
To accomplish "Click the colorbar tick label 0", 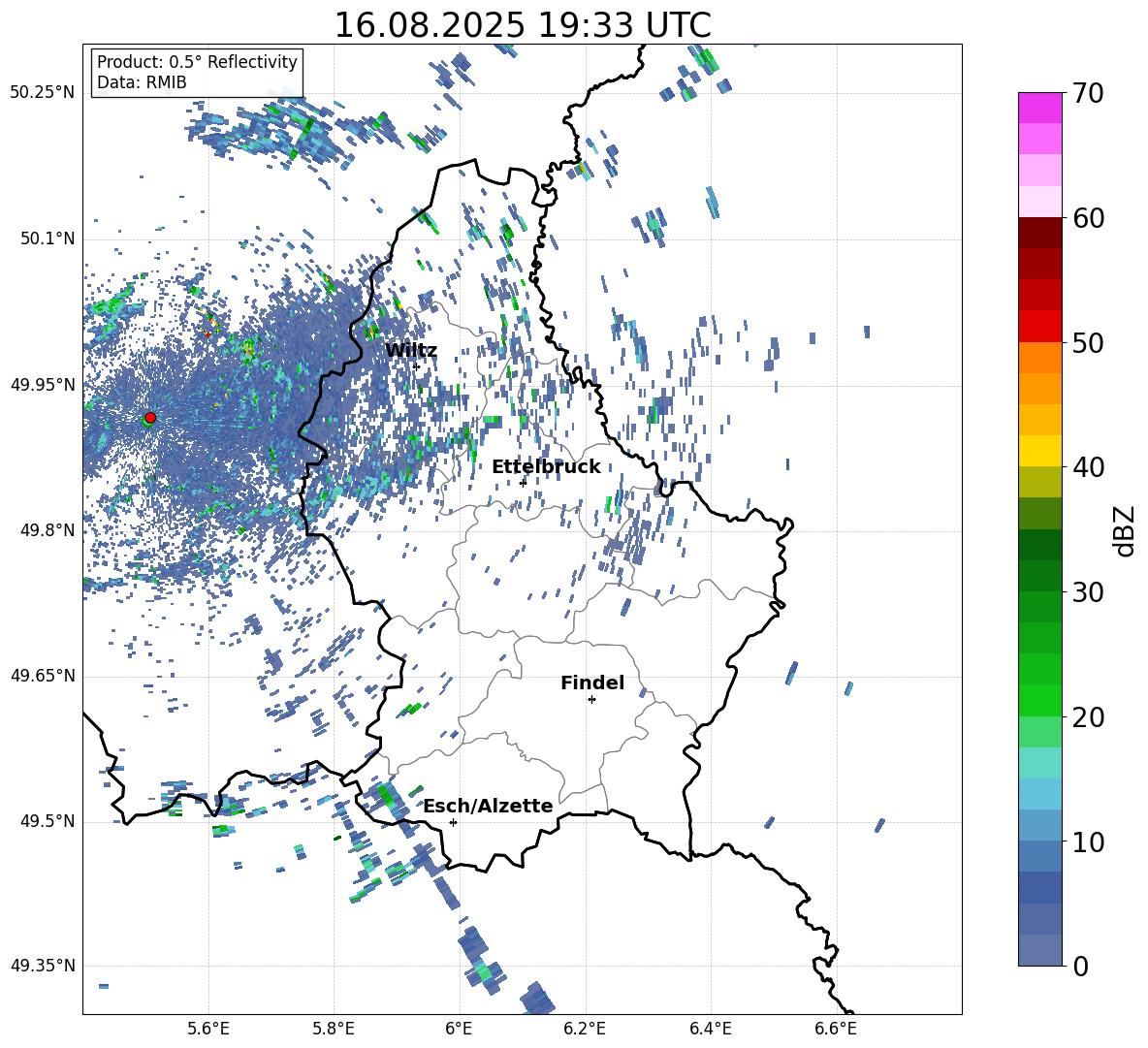I will click(1080, 966).
